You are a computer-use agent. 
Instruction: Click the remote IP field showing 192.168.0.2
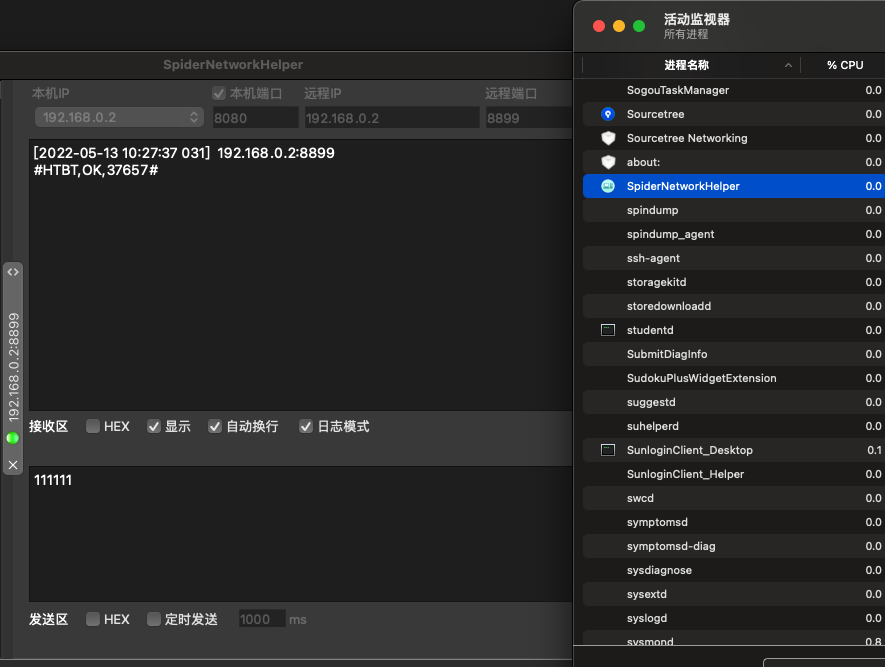coord(392,118)
